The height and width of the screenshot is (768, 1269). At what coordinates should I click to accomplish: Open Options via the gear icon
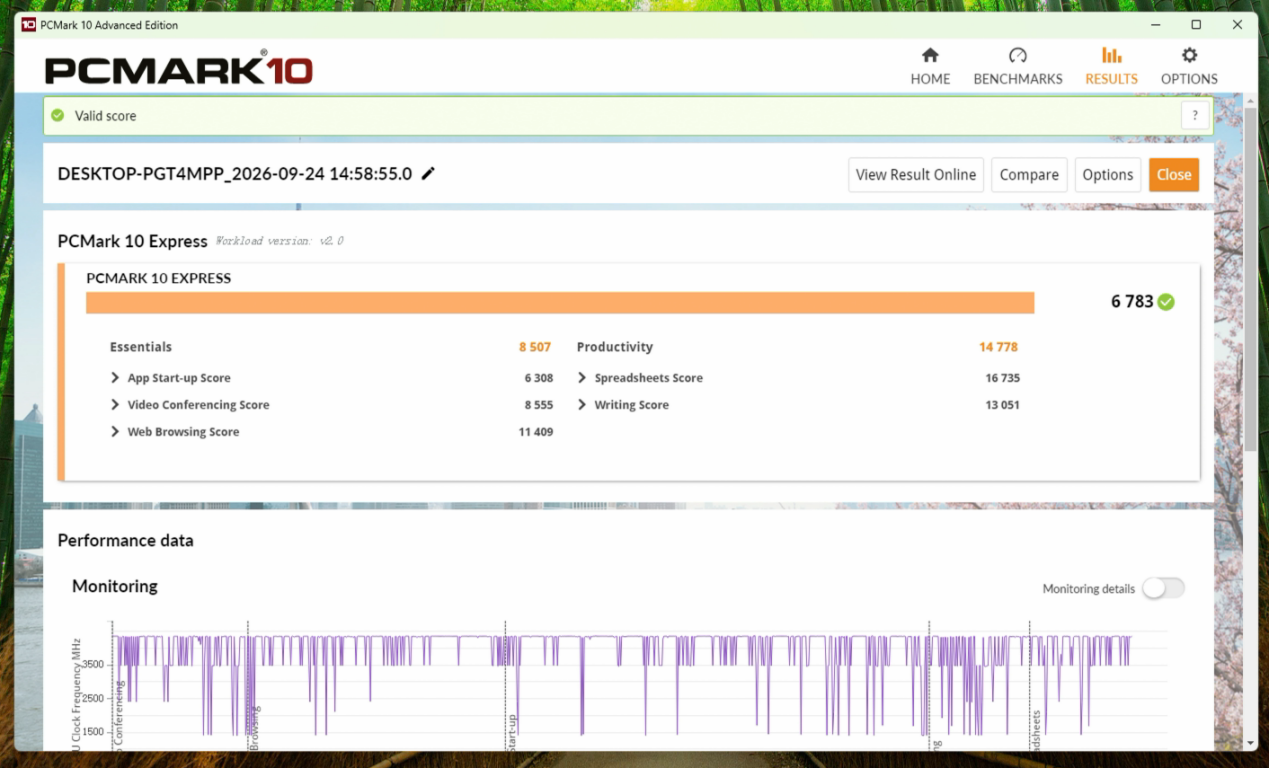pyautogui.click(x=1189, y=55)
